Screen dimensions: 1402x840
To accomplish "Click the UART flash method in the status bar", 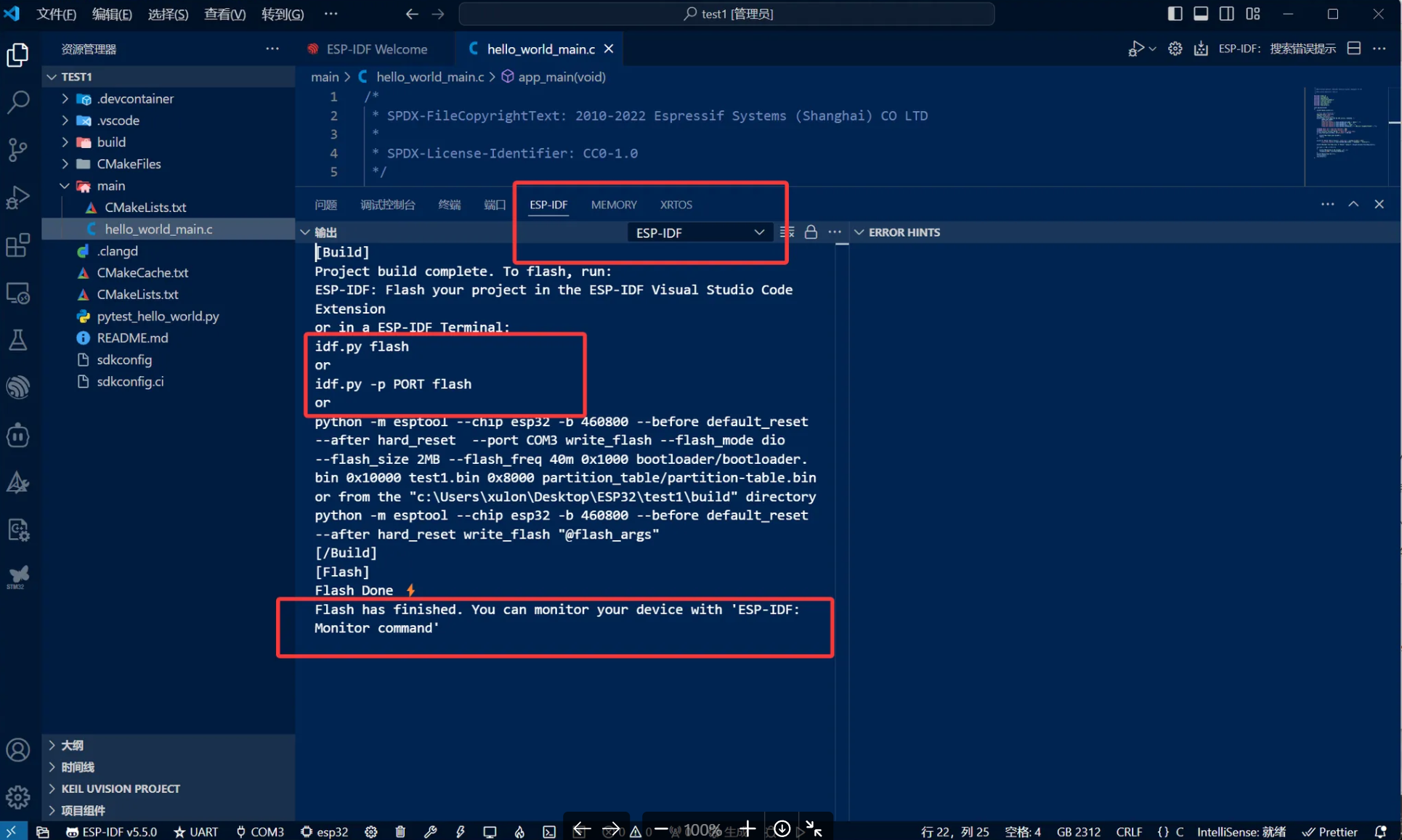I will coord(195,831).
